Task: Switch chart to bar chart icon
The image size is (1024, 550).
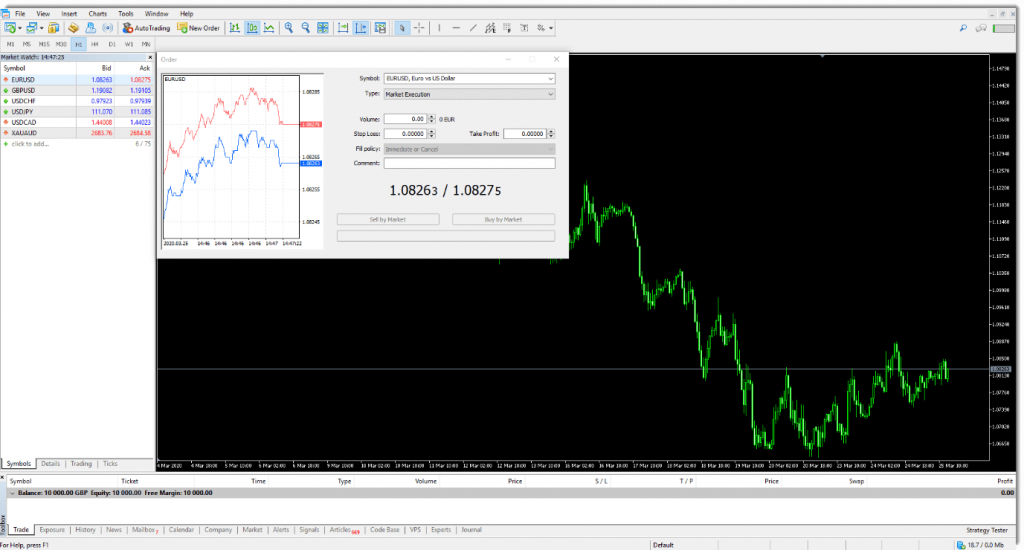Action: pyautogui.click(x=234, y=28)
